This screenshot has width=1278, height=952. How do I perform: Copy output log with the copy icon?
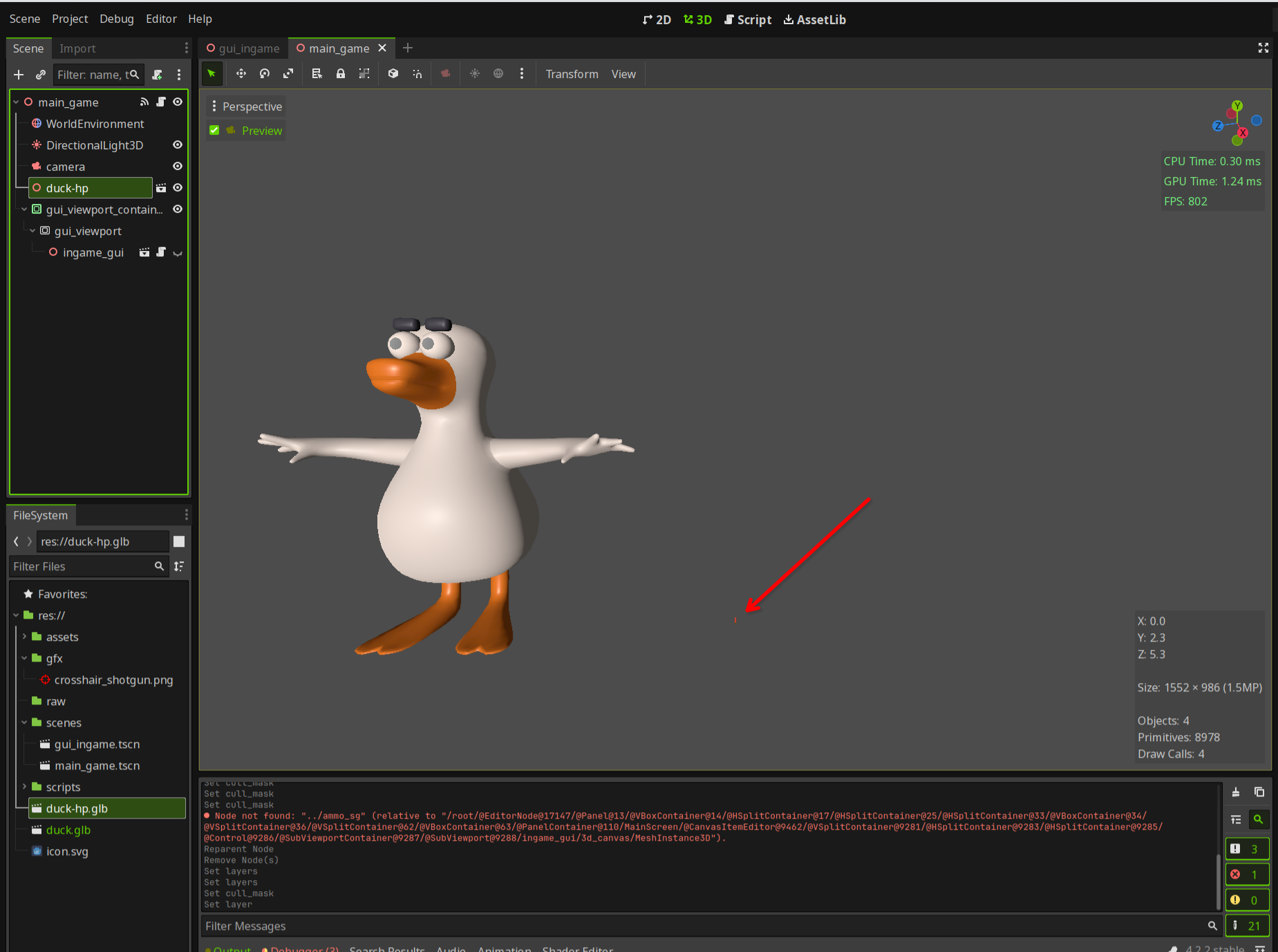coord(1259,792)
